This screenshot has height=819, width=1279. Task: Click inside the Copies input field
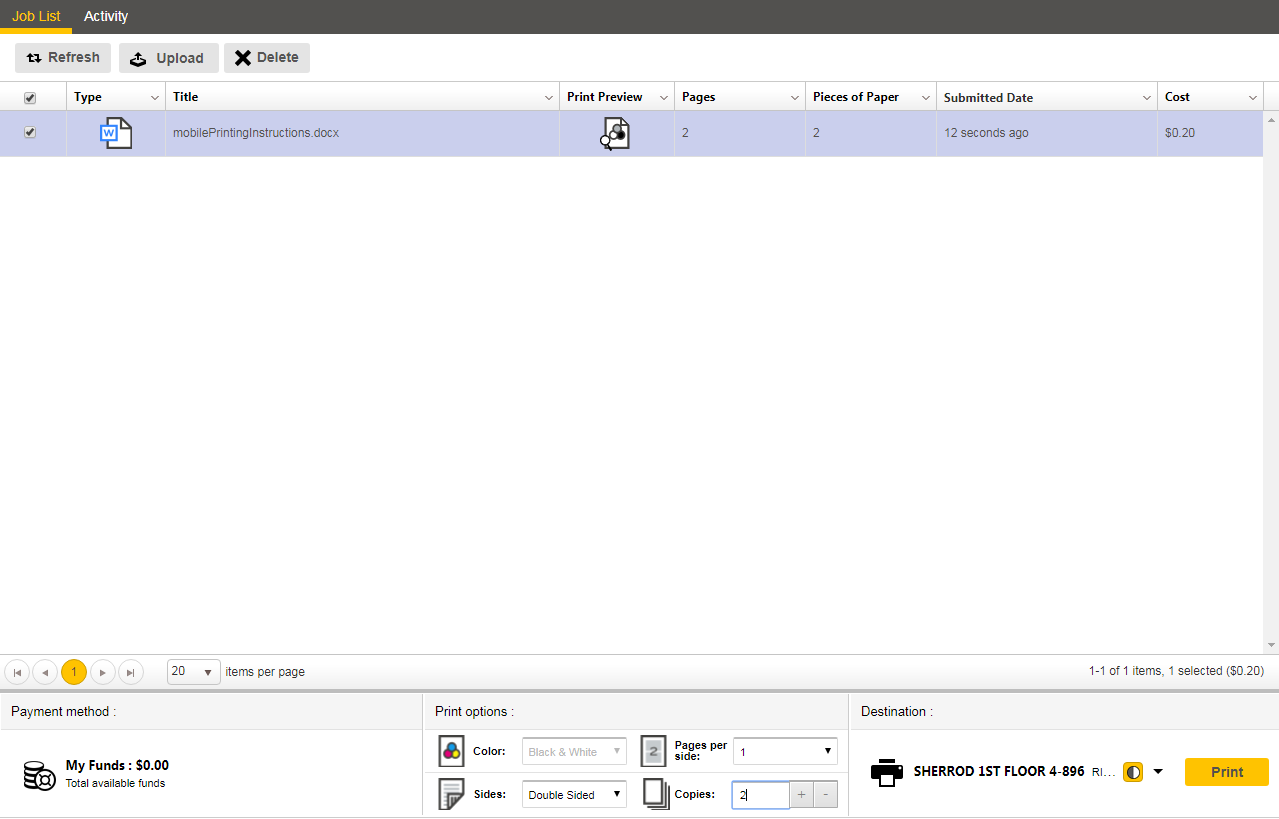click(762, 795)
